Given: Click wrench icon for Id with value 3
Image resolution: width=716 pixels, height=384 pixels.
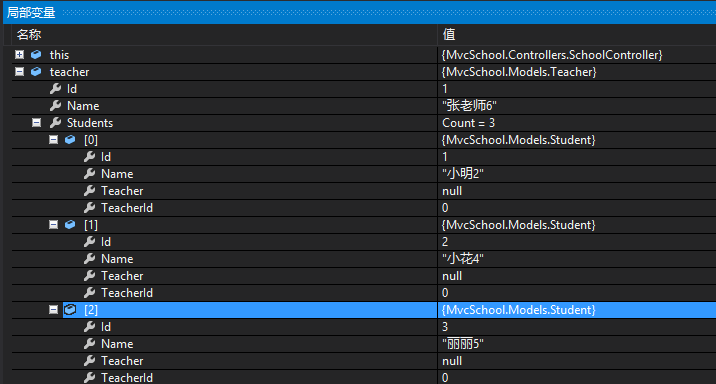Looking at the screenshot, I should point(90,326).
